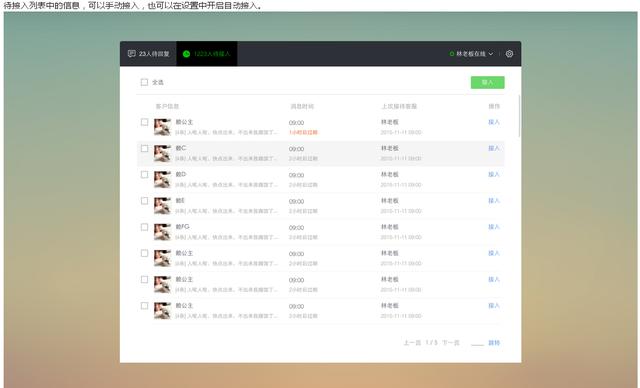Click 赖E's avatar thumbnail
This screenshot has height=388, width=640.
coord(162,206)
